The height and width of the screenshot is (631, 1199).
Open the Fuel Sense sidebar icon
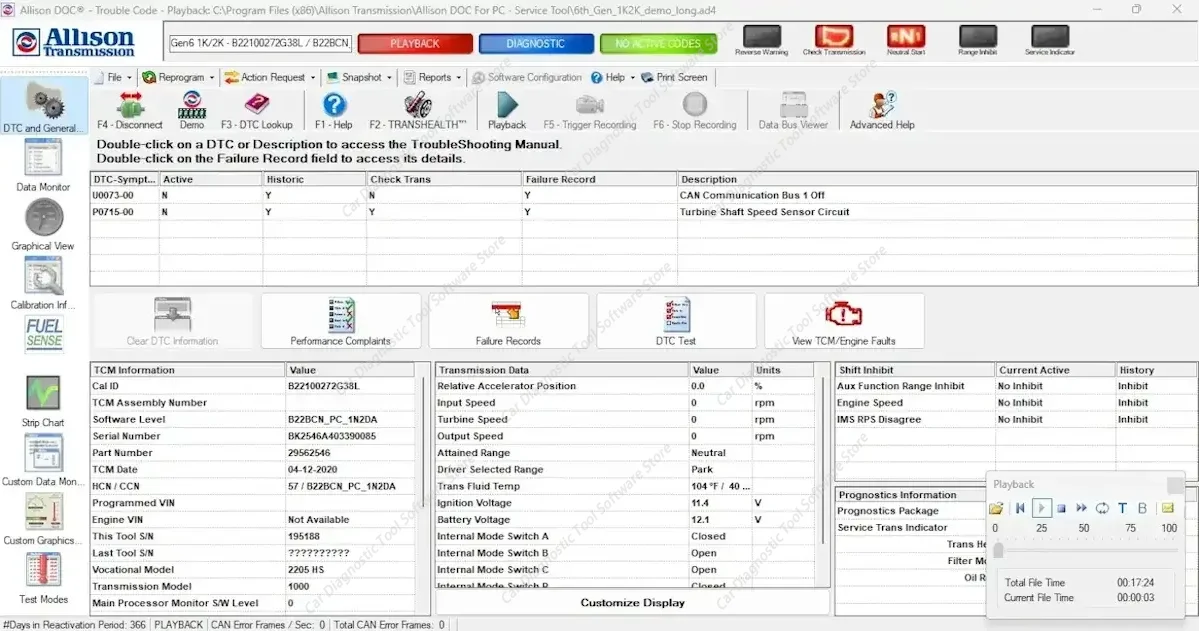click(x=44, y=333)
